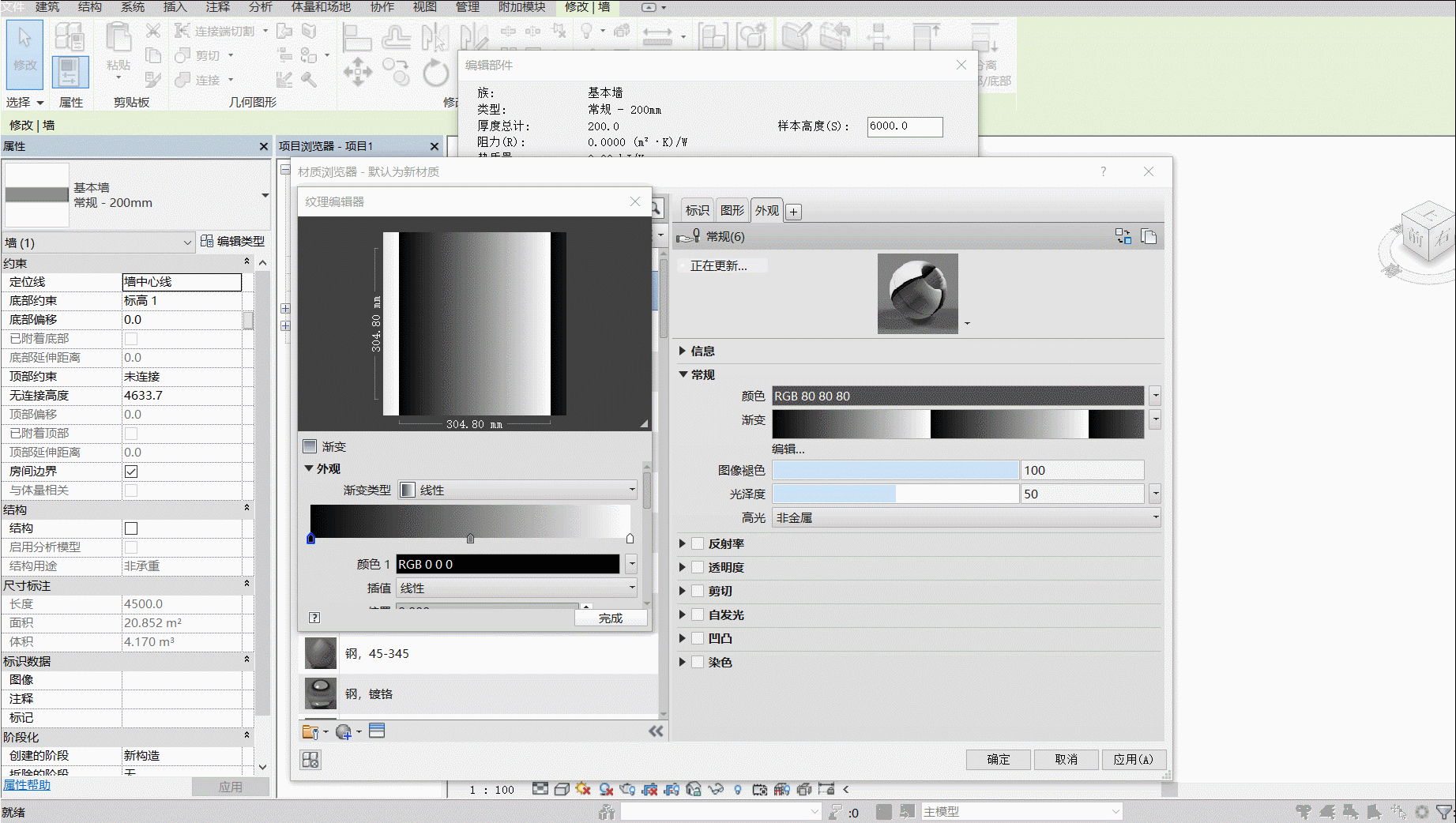Click the material library folder icon
The height and width of the screenshot is (823, 1456).
tap(310, 732)
